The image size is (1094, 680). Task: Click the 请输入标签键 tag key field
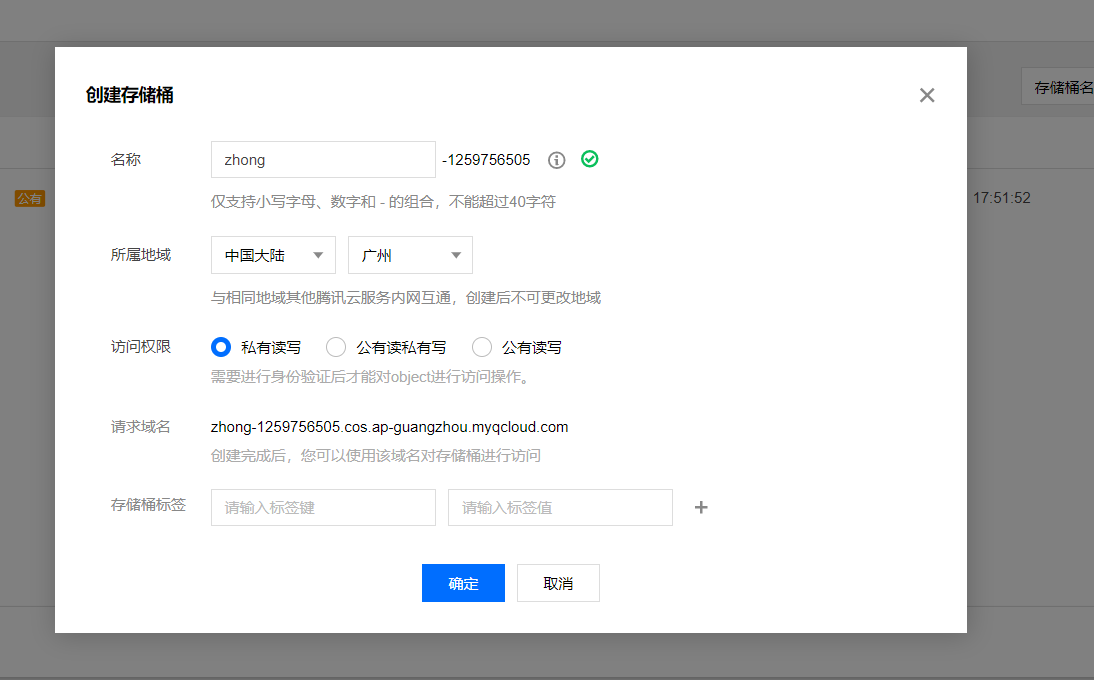pyautogui.click(x=323, y=508)
